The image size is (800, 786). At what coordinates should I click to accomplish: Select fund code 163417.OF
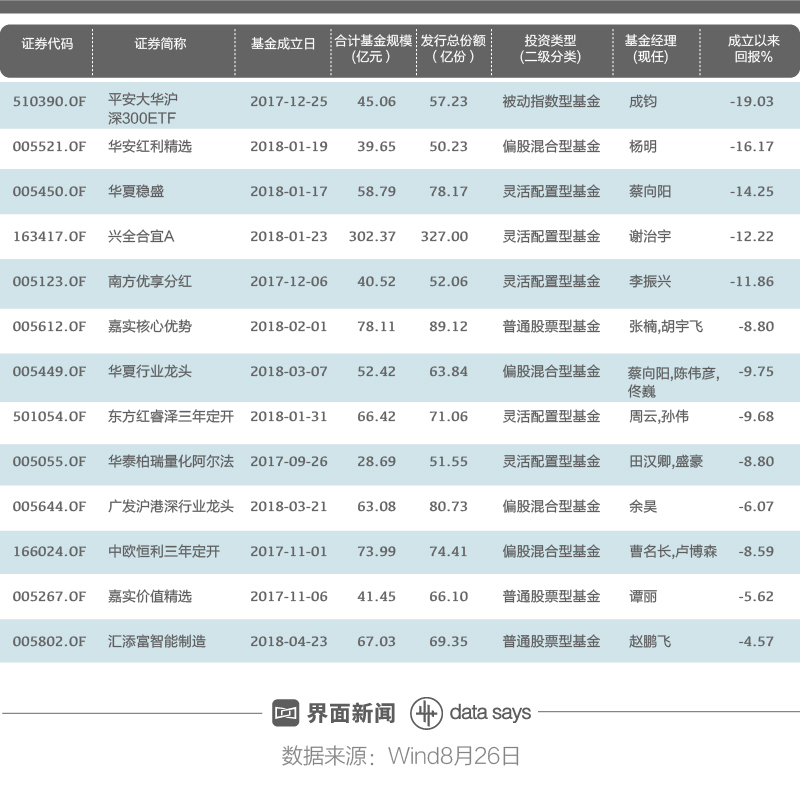click(49, 237)
